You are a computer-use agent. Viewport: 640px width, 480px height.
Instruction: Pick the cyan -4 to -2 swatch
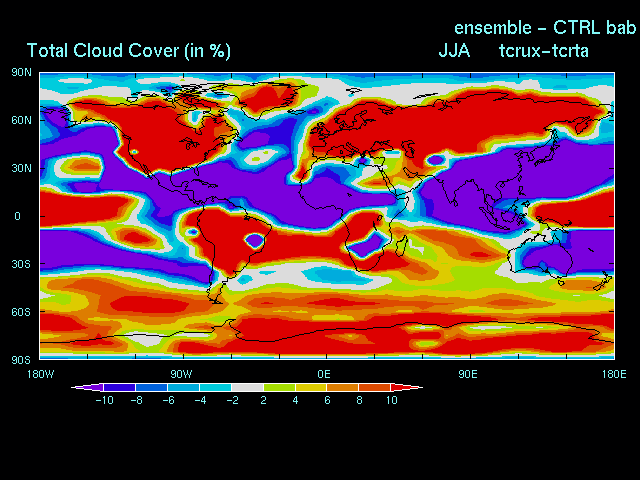[x=215, y=387]
